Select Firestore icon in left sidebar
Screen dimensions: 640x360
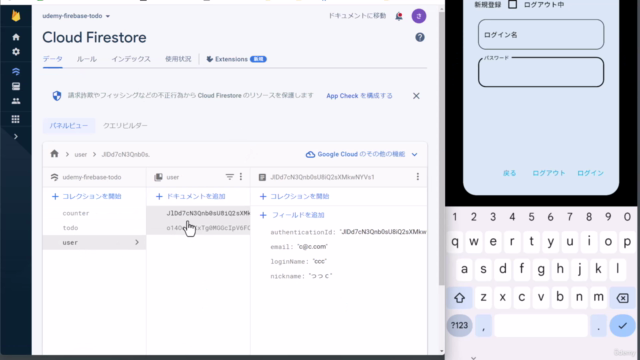tap(16, 71)
